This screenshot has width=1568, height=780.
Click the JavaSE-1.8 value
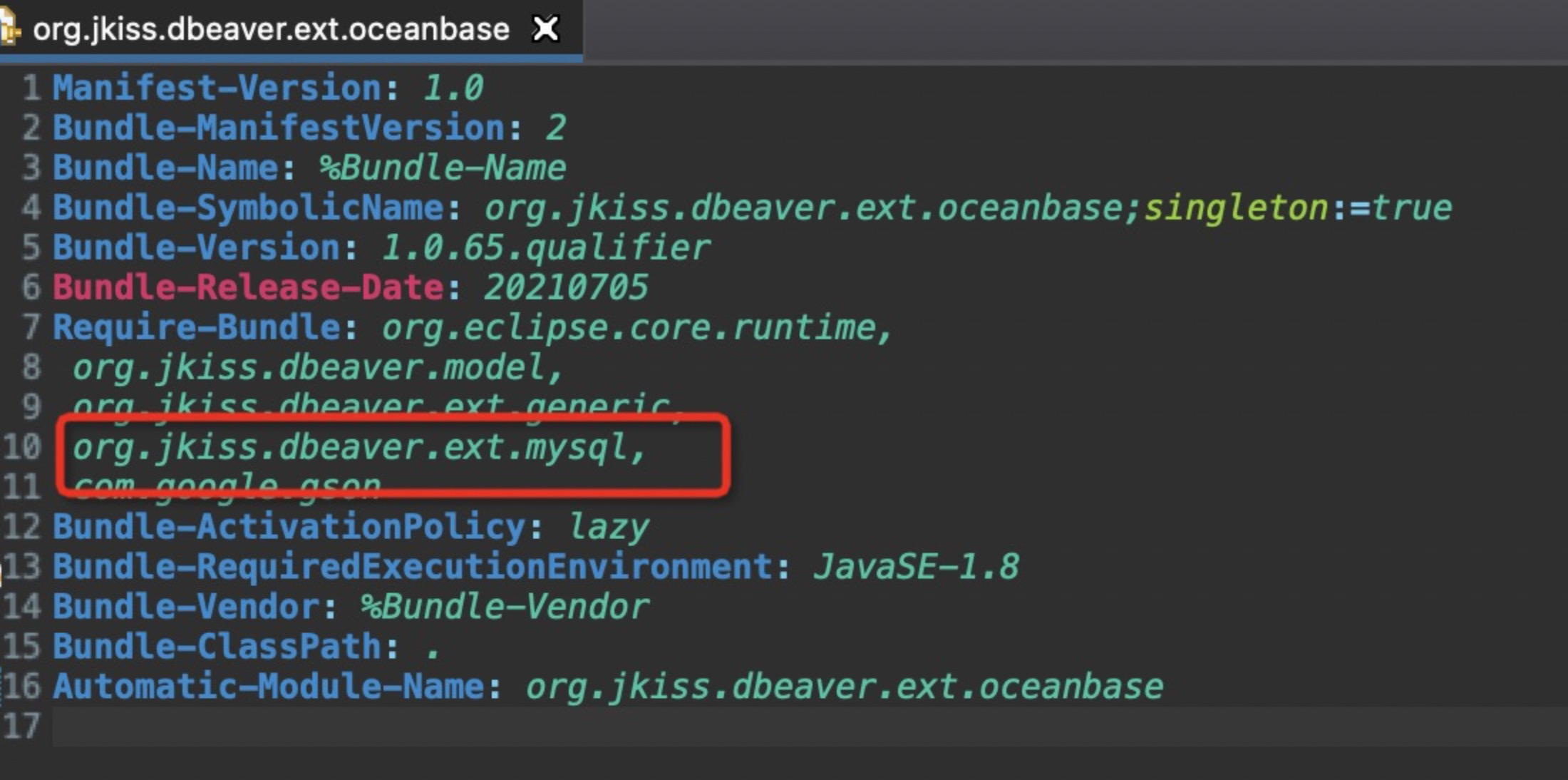[x=917, y=568]
